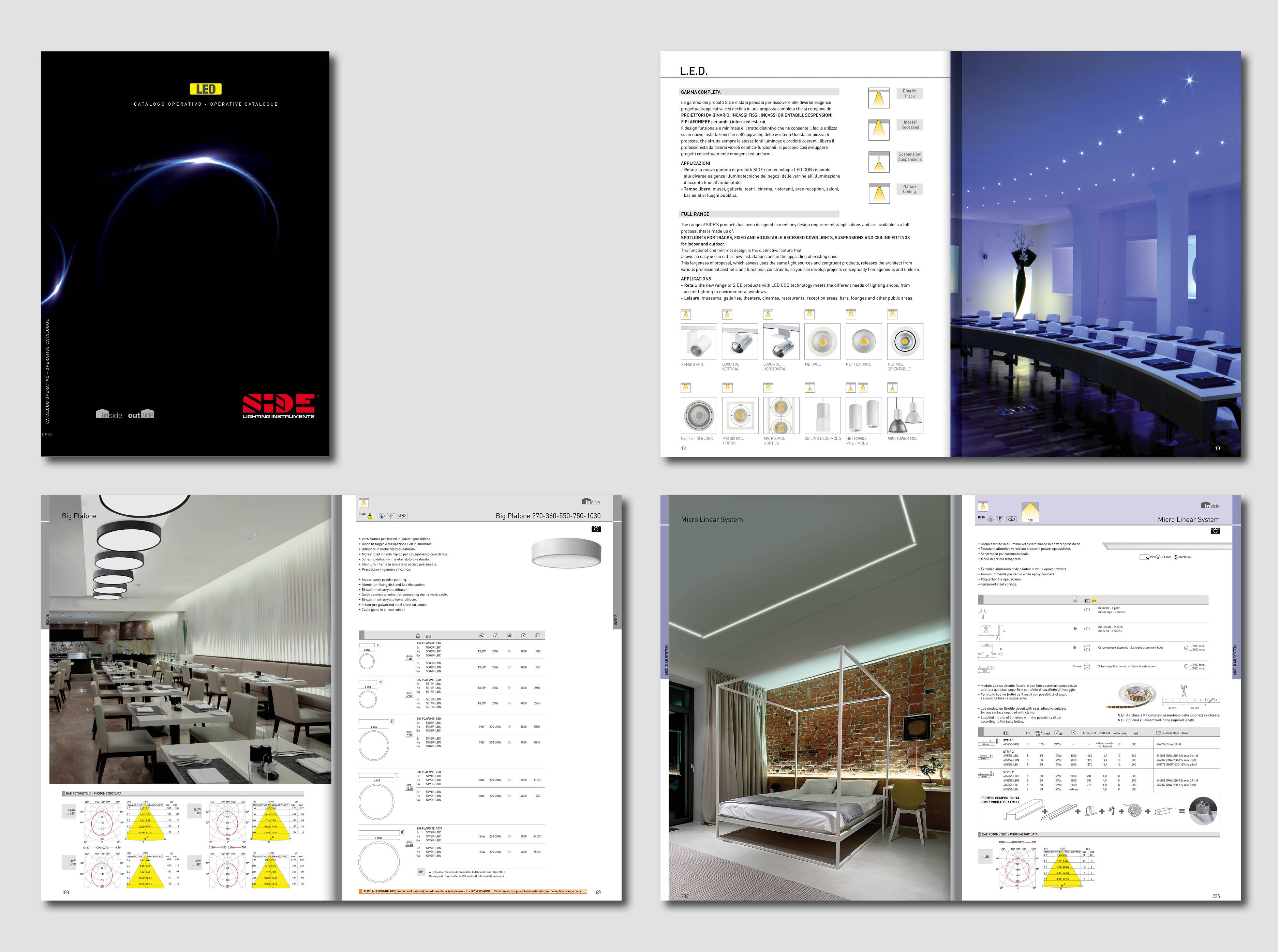
Task: Click the 'BIG PLAFONE 750' table row heading
Action: (x=428, y=772)
